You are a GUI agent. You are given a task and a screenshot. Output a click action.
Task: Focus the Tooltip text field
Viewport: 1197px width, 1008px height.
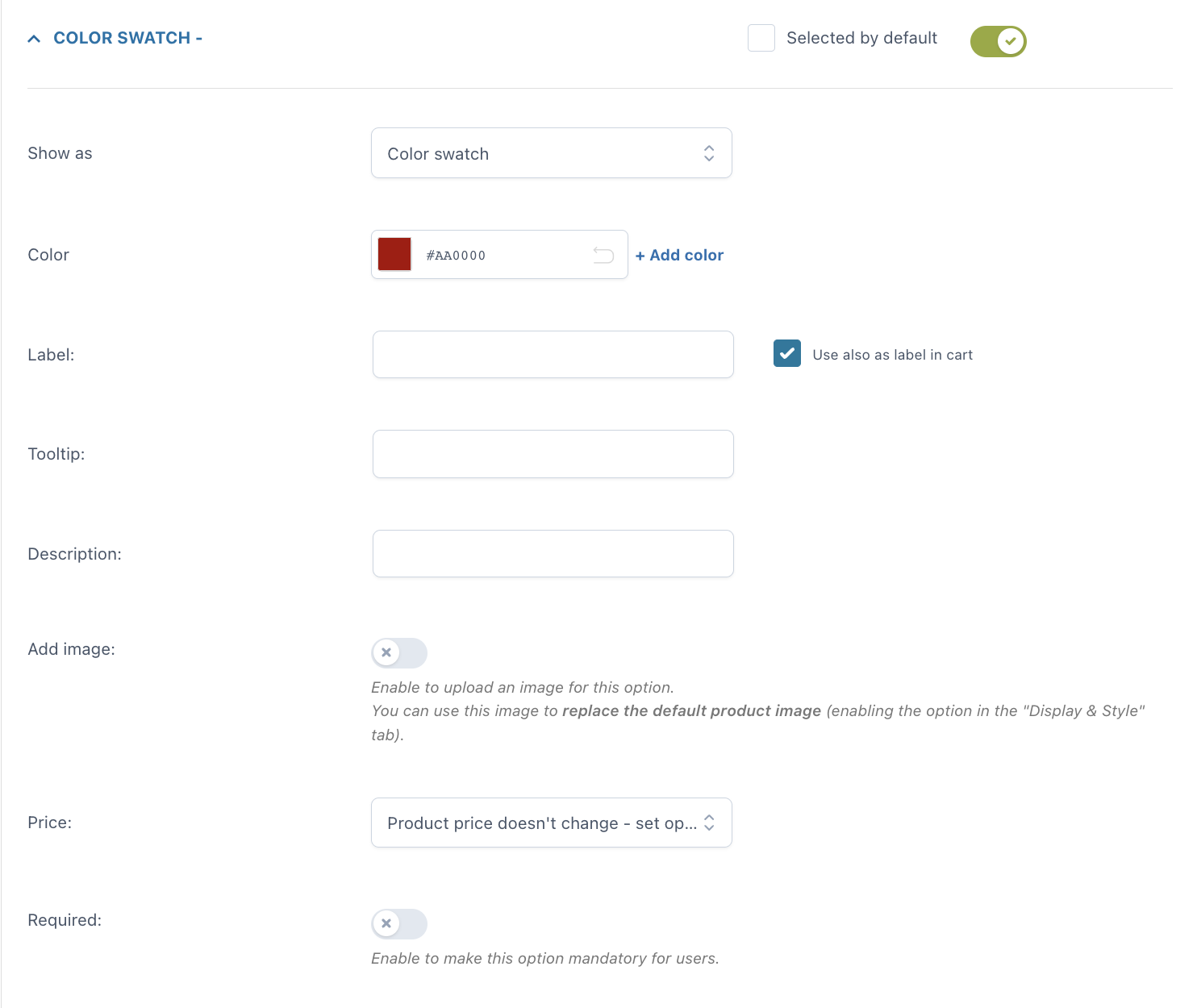(x=553, y=454)
